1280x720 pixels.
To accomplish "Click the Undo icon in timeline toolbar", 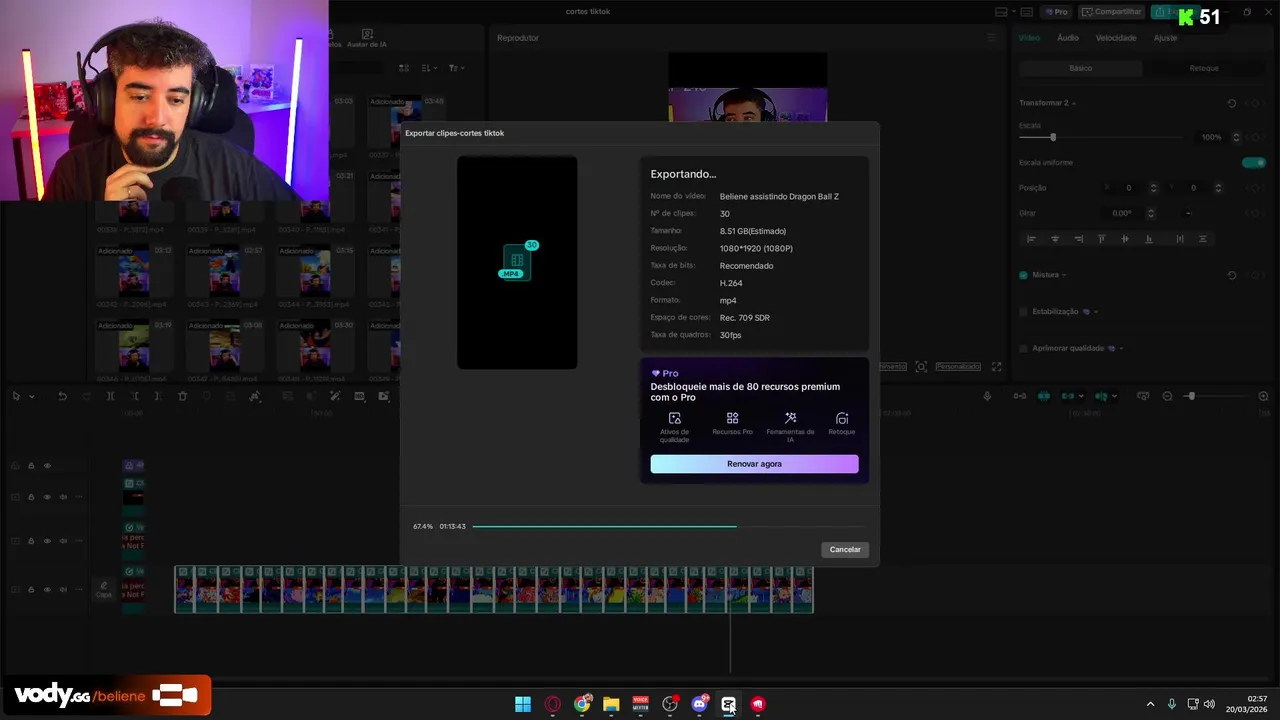I will [x=62, y=397].
